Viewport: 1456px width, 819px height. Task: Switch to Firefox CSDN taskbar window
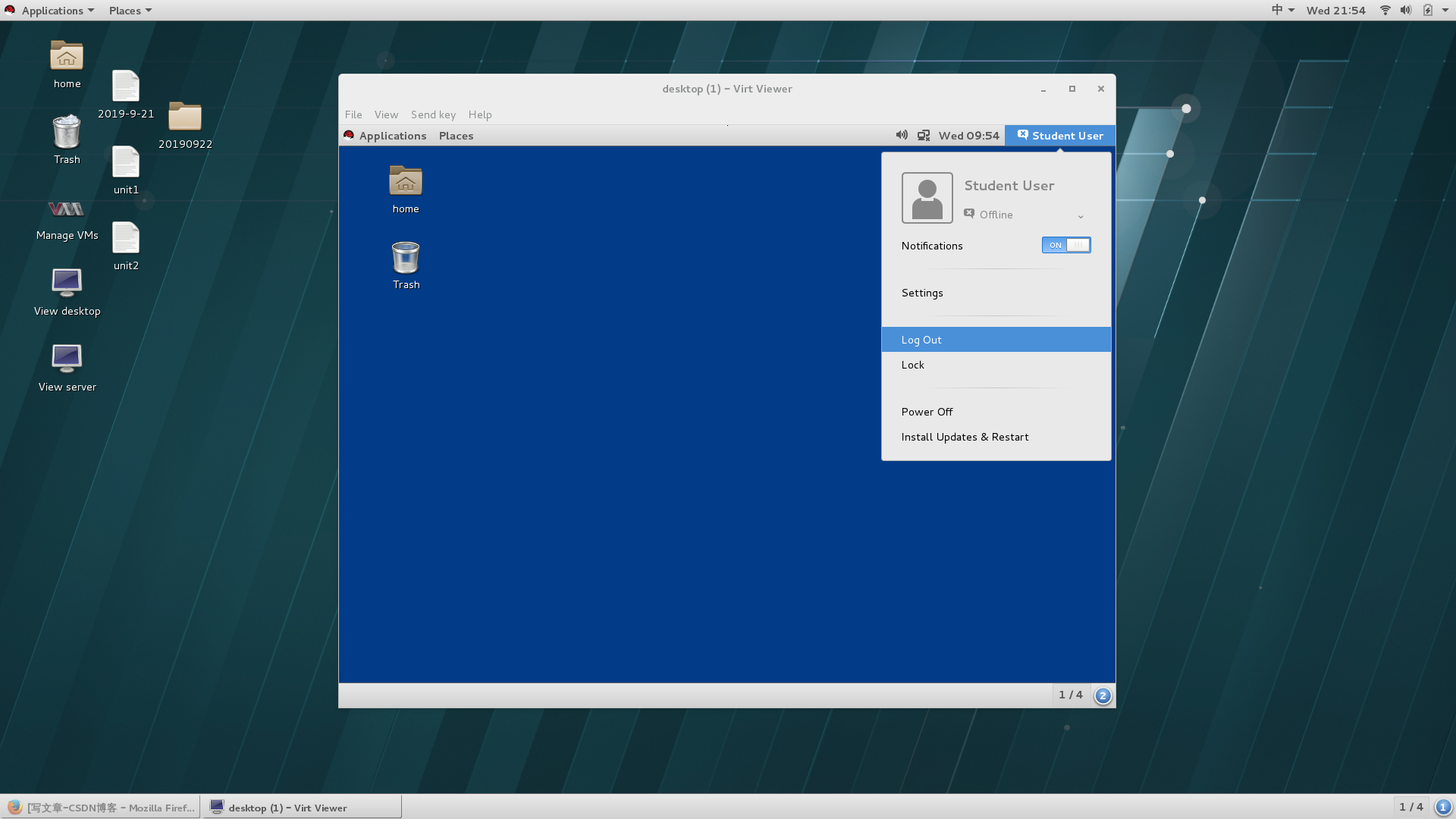[101, 808]
